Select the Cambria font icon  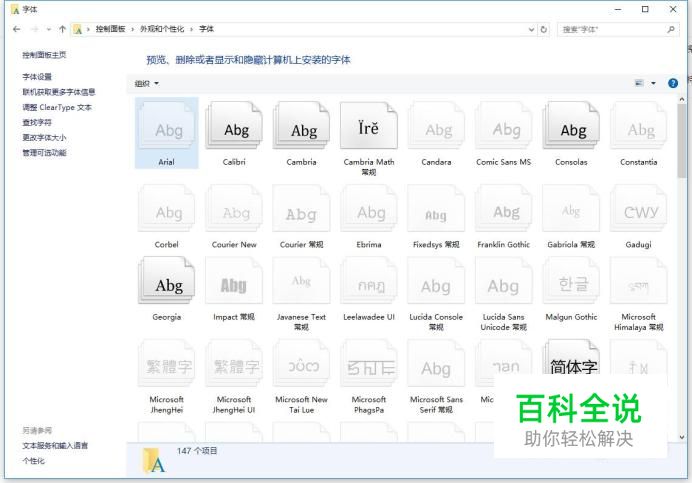coord(301,125)
